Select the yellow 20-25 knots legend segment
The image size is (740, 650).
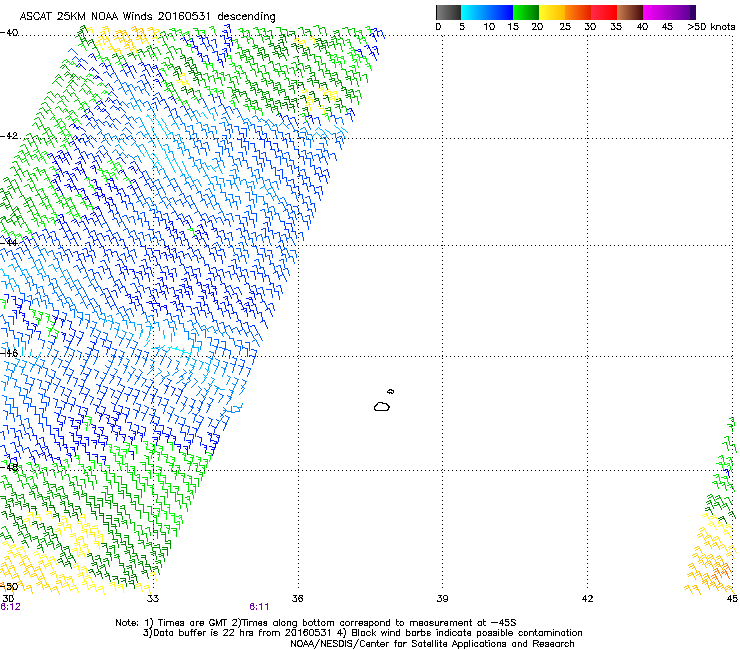552,12
